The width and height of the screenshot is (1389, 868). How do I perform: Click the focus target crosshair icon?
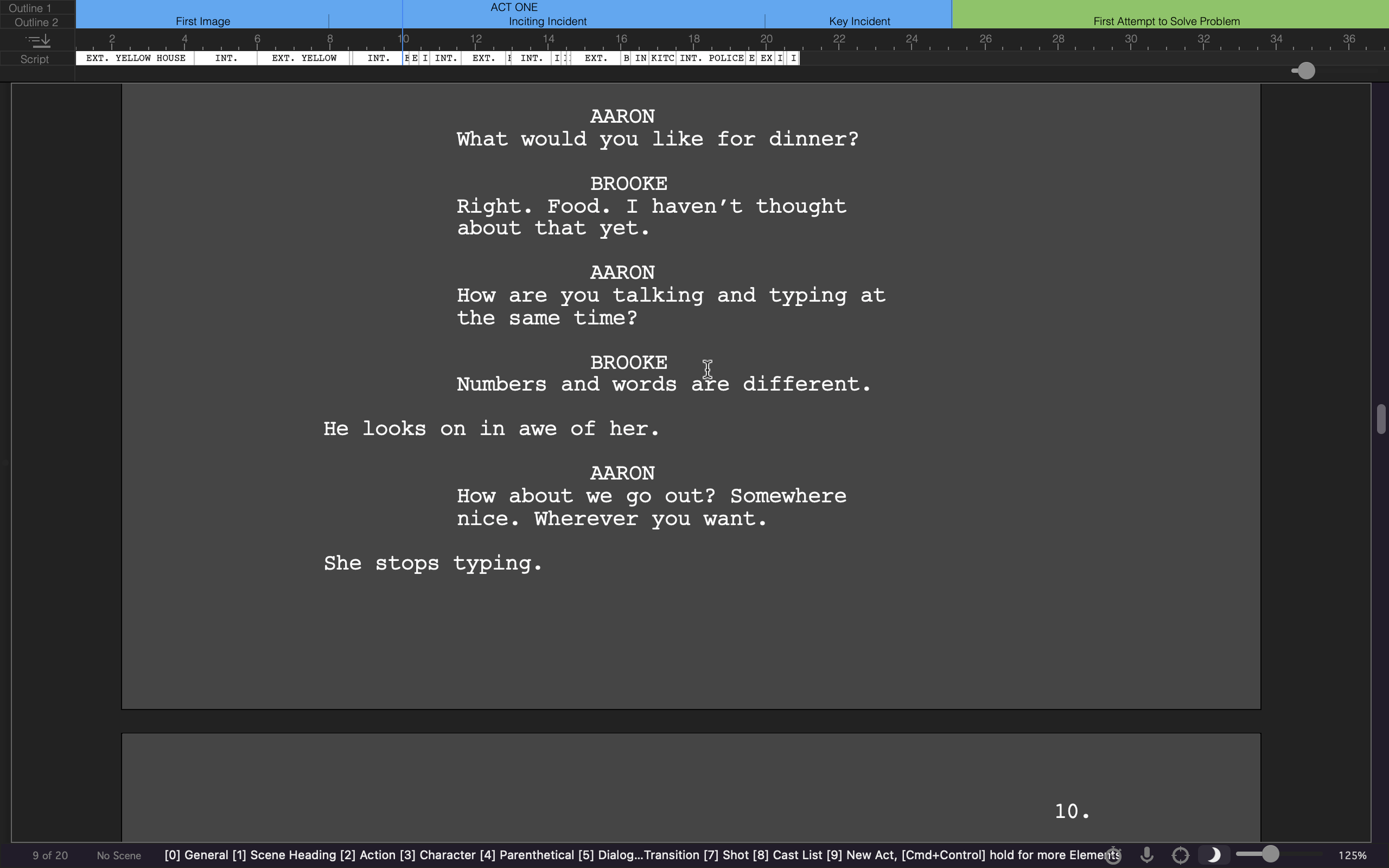(1180, 855)
